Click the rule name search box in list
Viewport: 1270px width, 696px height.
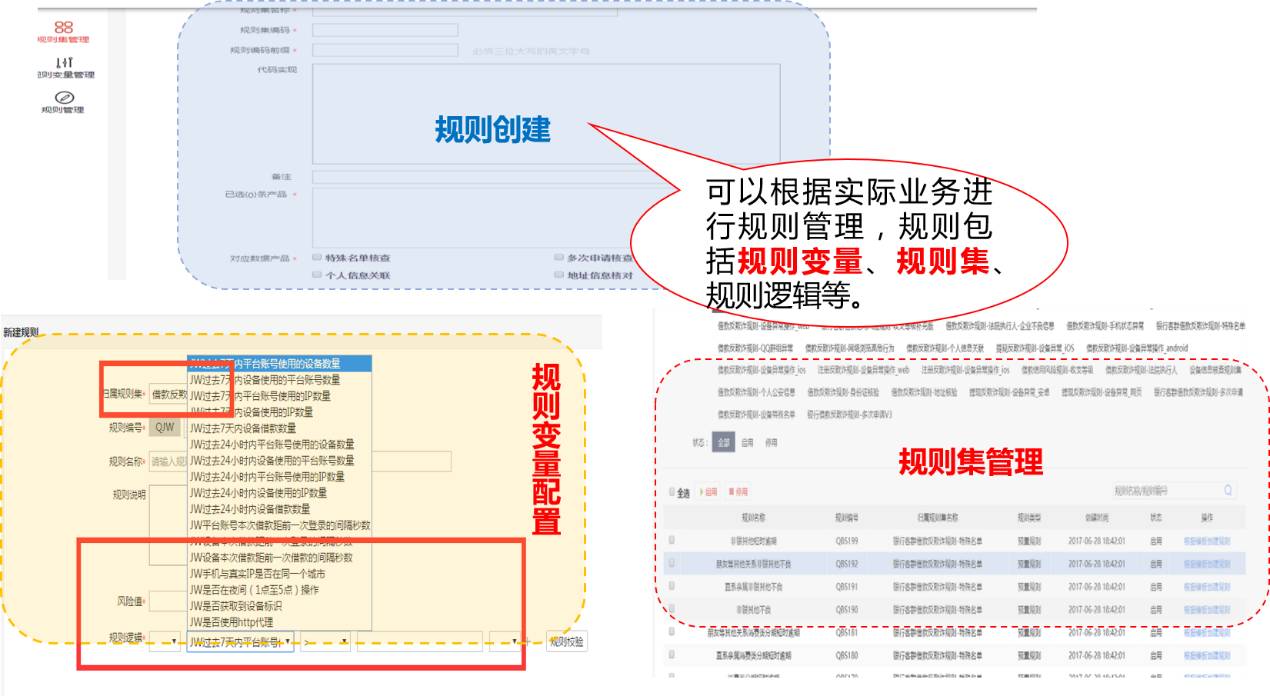click(x=1173, y=491)
